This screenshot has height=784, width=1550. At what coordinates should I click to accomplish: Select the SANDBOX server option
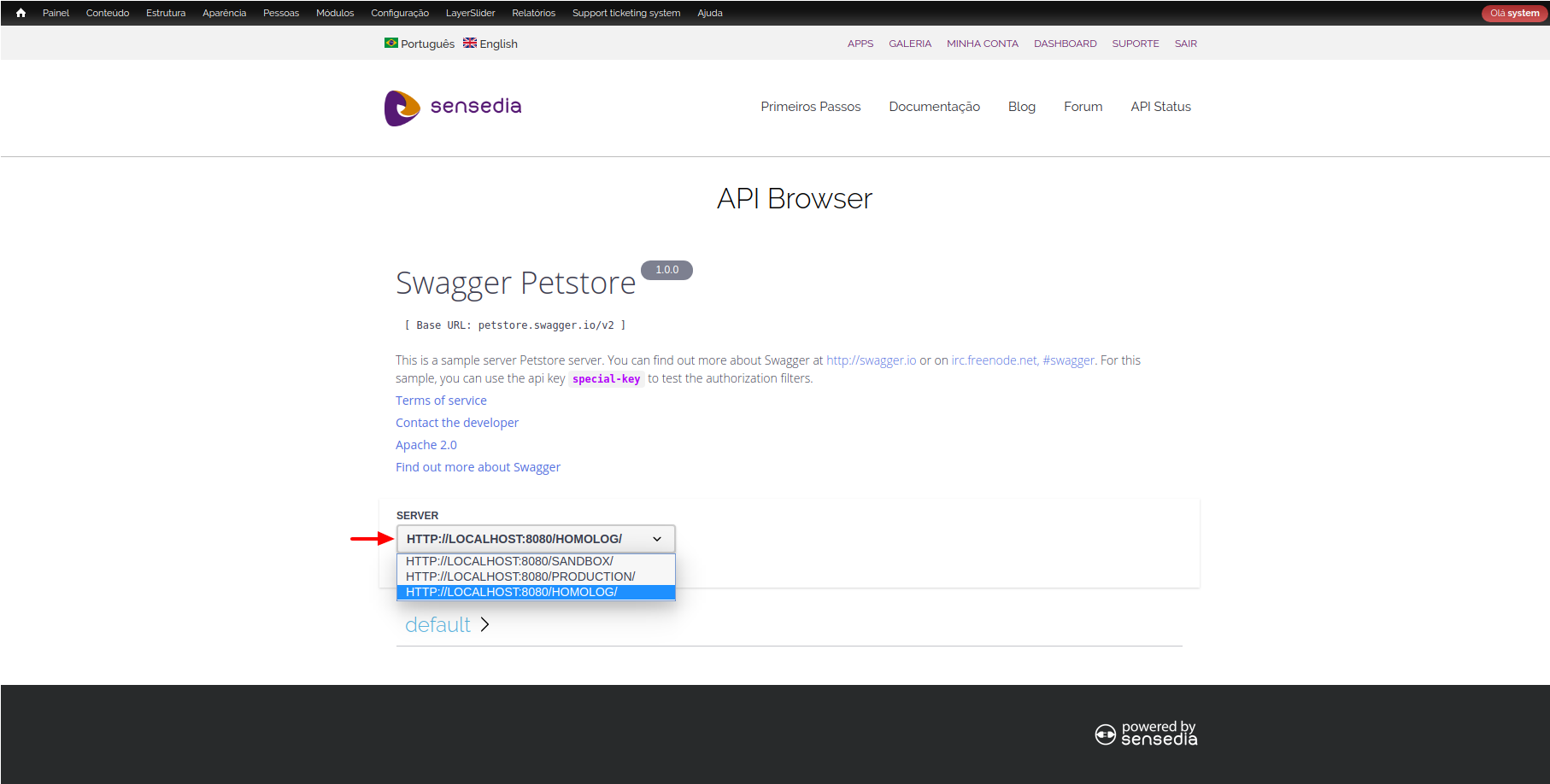click(508, 561)
